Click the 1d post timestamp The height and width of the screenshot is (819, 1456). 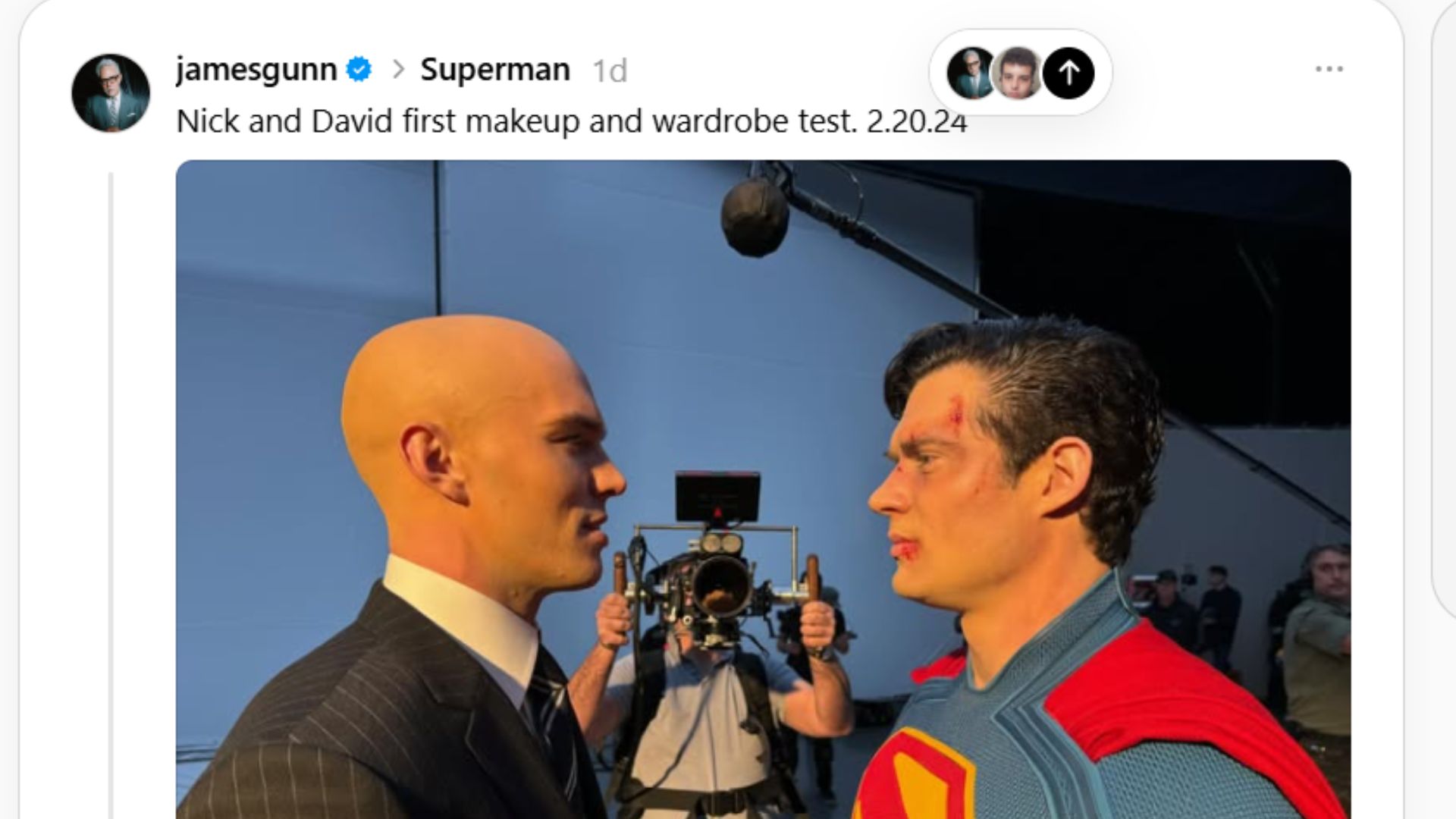(x=610, y=71)
